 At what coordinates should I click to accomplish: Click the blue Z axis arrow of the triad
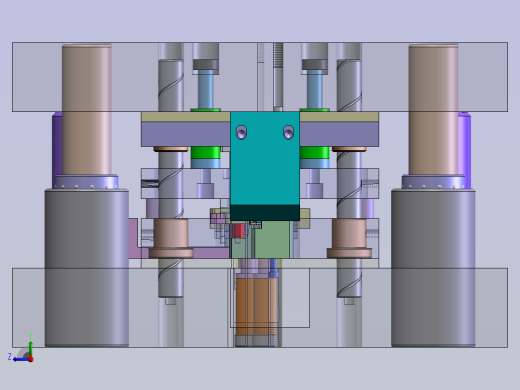click(20, 359)
